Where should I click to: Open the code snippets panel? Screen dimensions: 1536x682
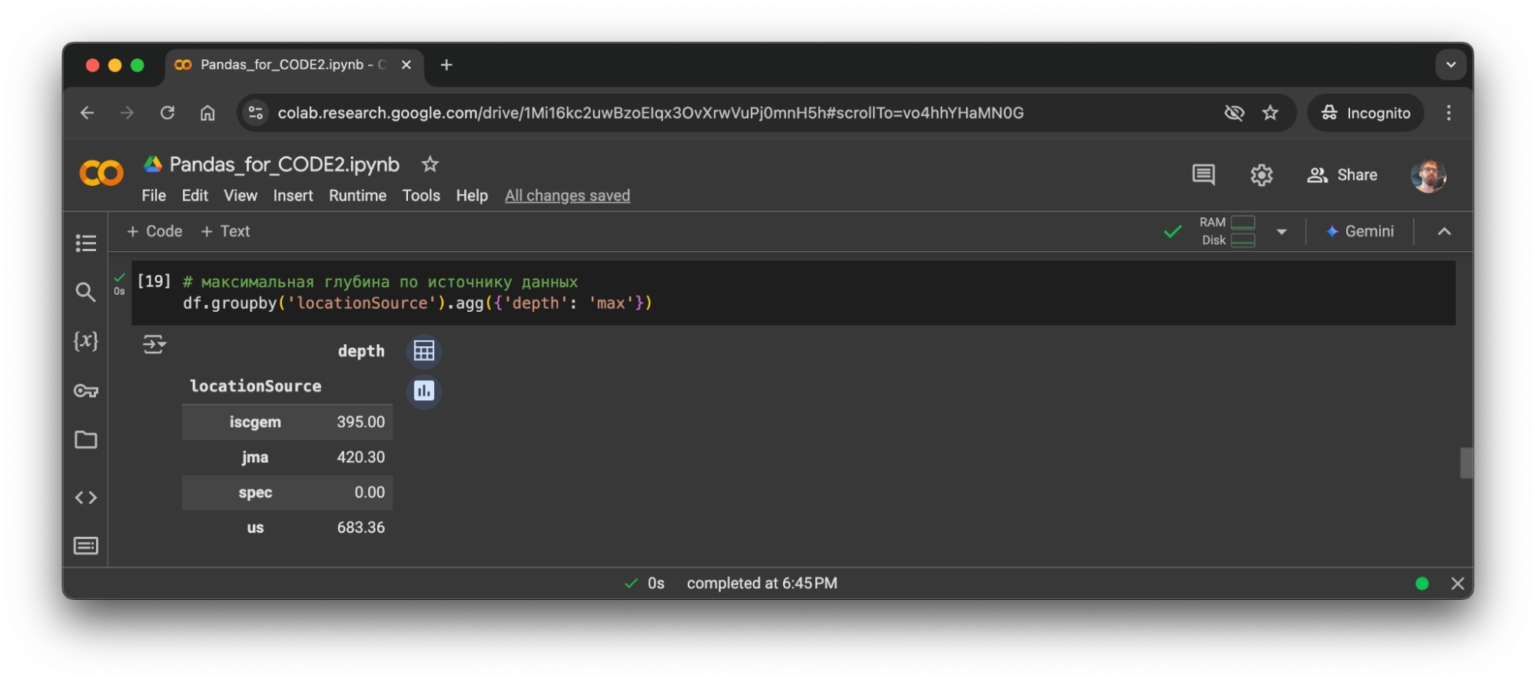click(x=86, y=496)
